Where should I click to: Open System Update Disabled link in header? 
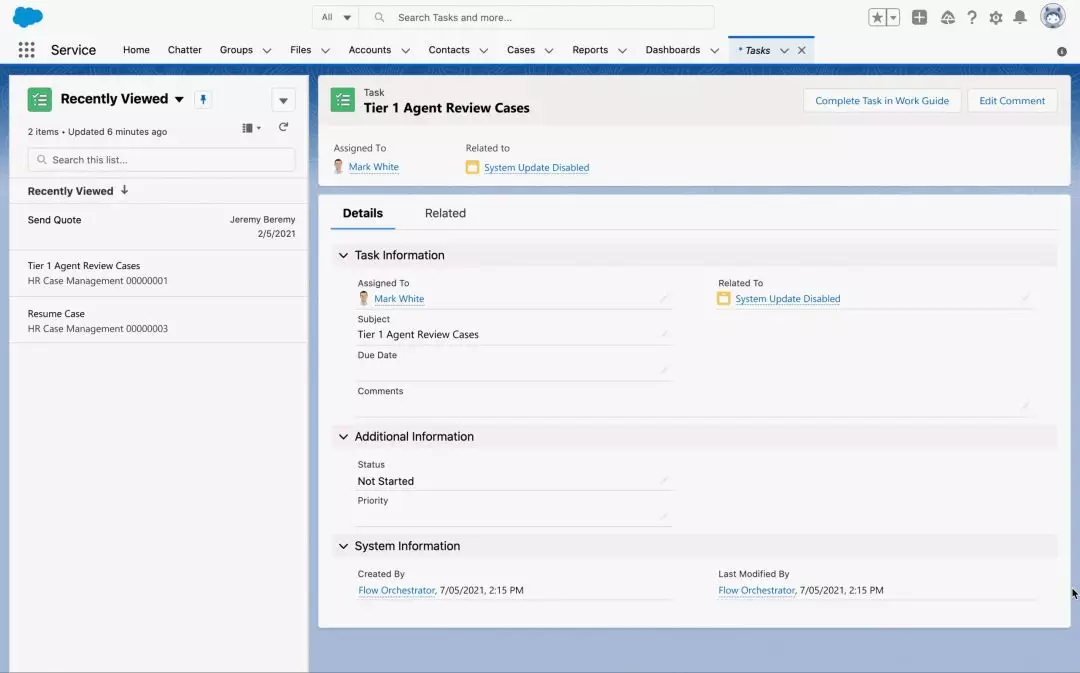[537, 167]
